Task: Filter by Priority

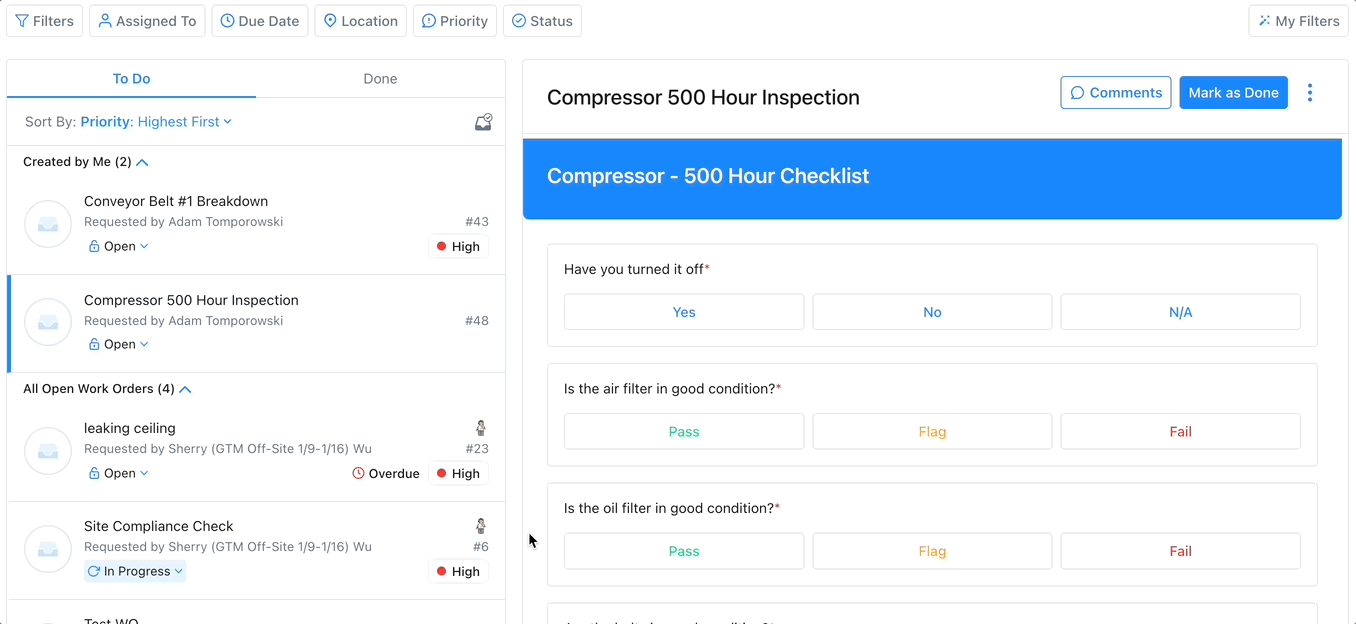Action: click(x=454, y=20)
